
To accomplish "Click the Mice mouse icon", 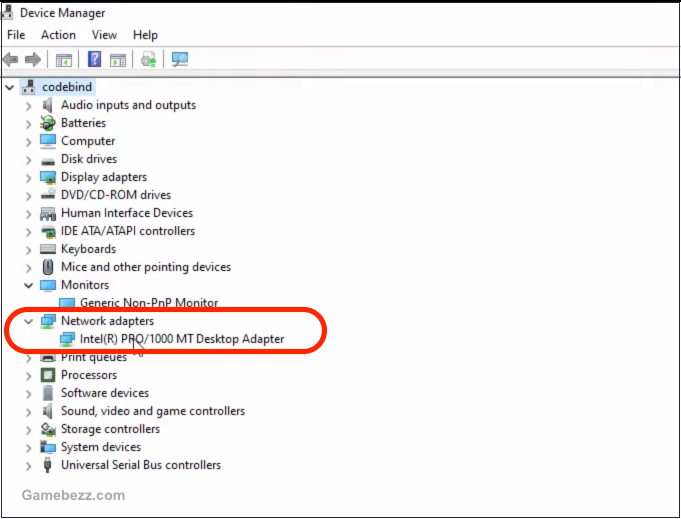I will (48, 267).
